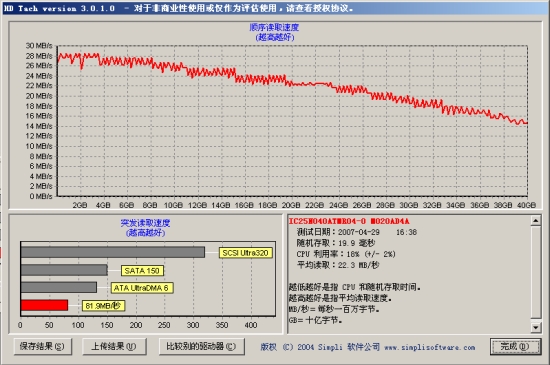
Task: Click the 上传结果(U) upload results button
Action: click(114, 346)
